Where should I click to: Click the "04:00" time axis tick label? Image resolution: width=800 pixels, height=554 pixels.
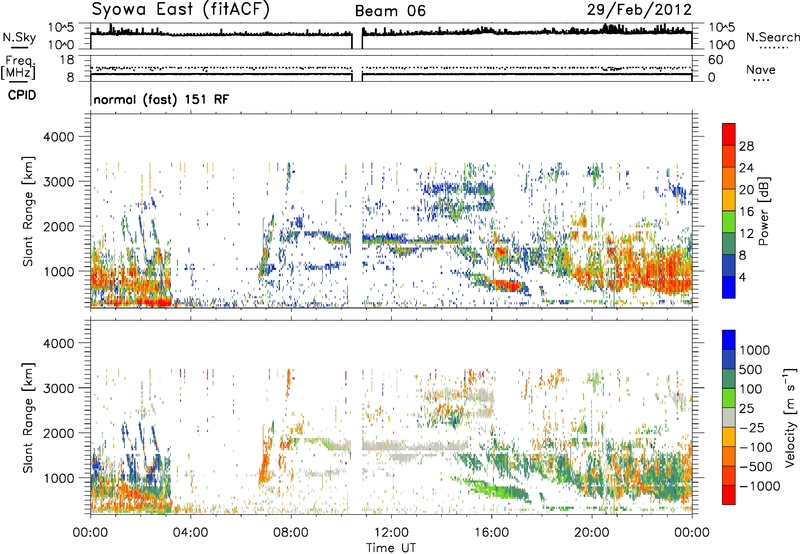[x=190, y=533]
